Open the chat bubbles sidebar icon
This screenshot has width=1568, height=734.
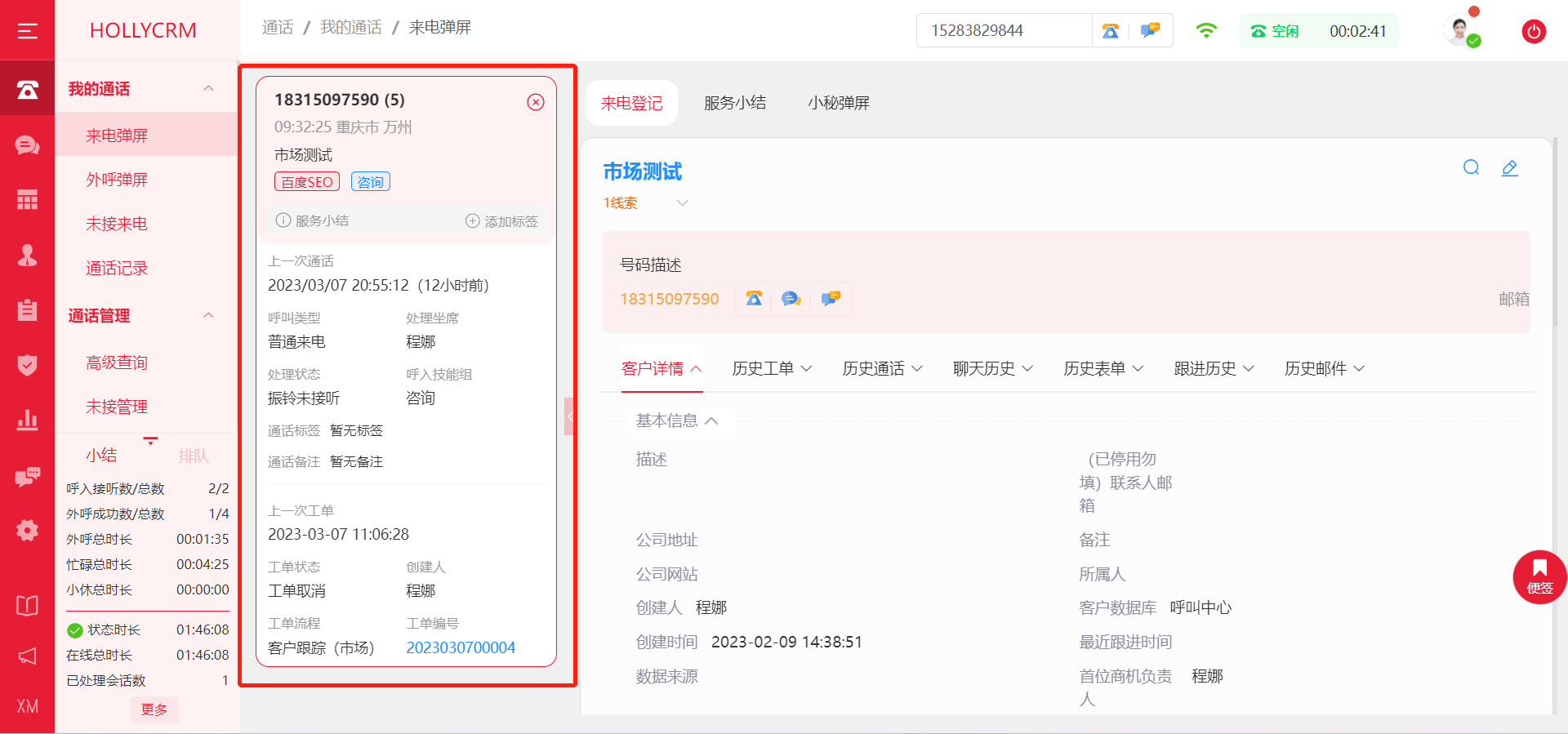coord(27,145)
